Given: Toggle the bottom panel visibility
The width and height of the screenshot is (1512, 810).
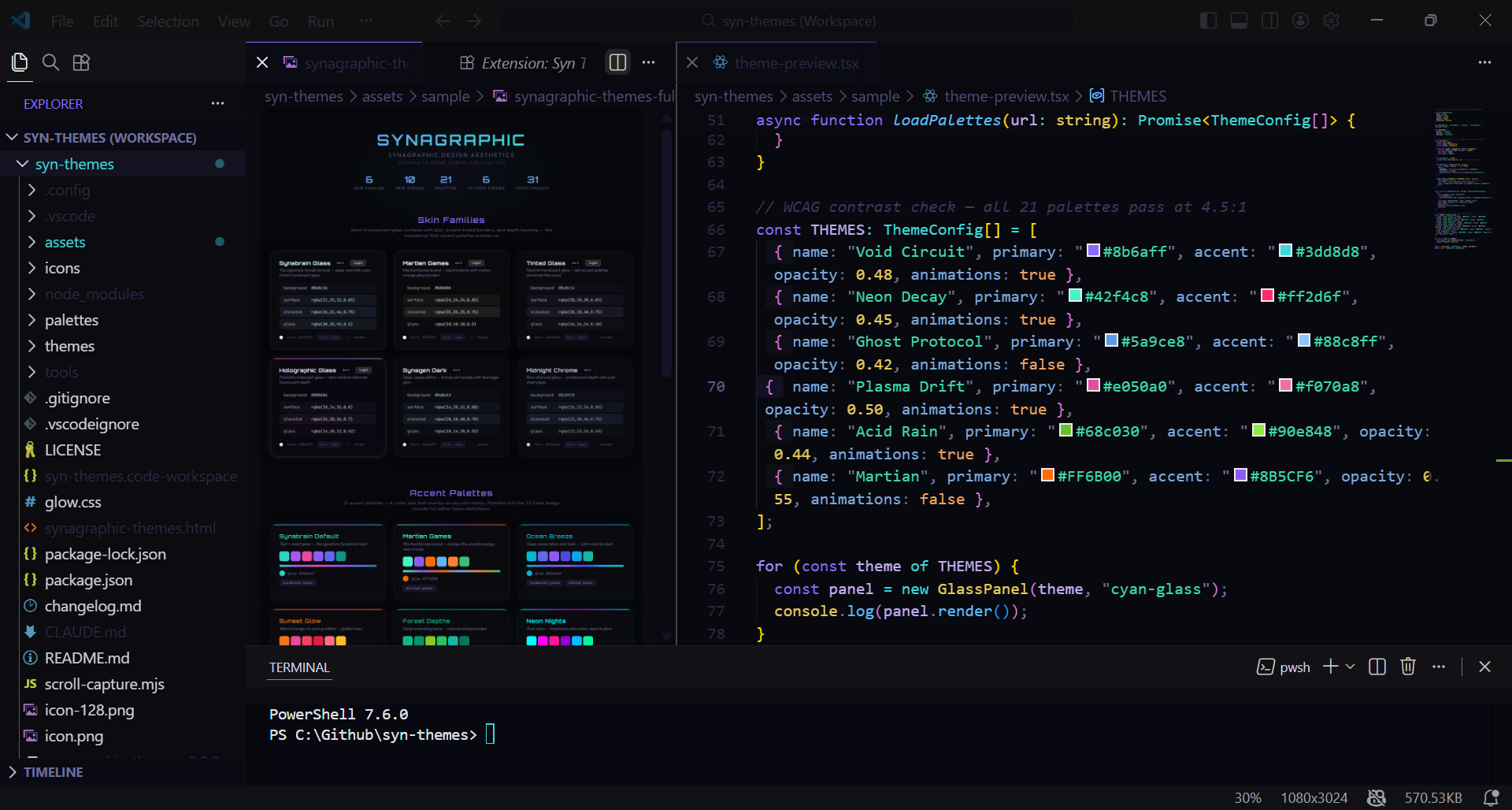Looking at the screenshot, I should [1239, 20].
